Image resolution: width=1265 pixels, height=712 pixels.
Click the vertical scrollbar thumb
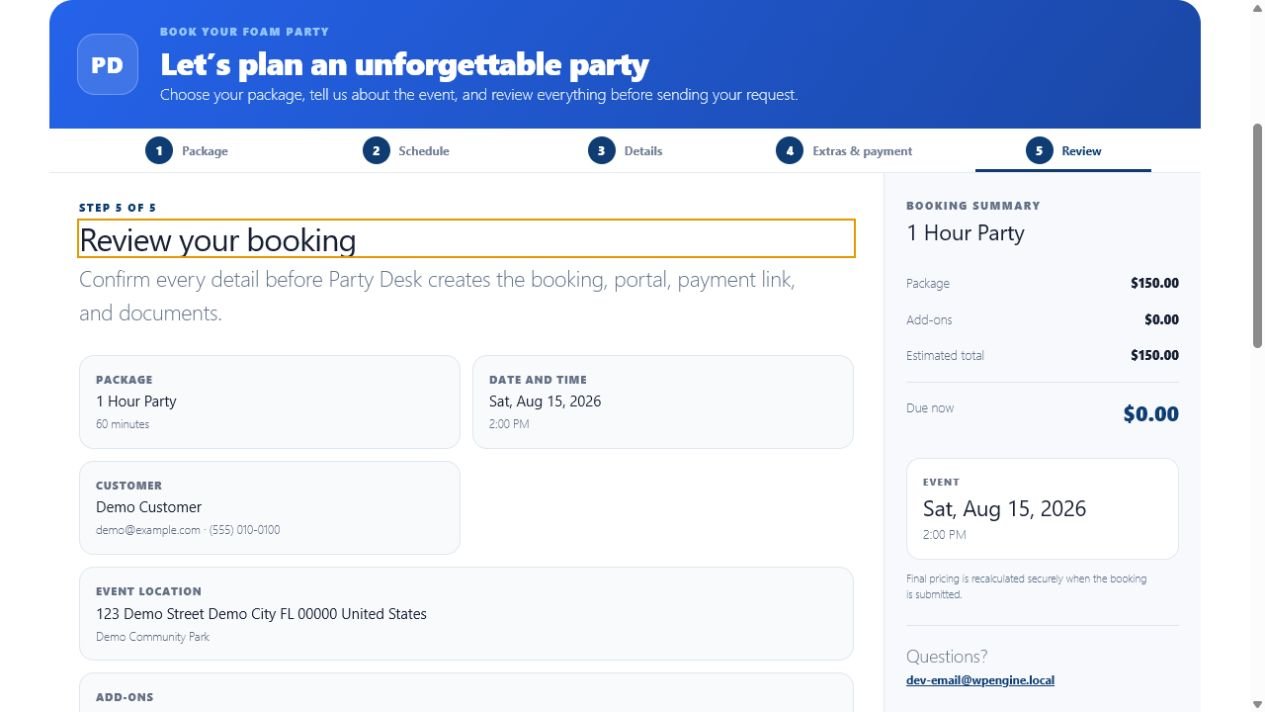pyautogui.click(x=1257, y=236)
